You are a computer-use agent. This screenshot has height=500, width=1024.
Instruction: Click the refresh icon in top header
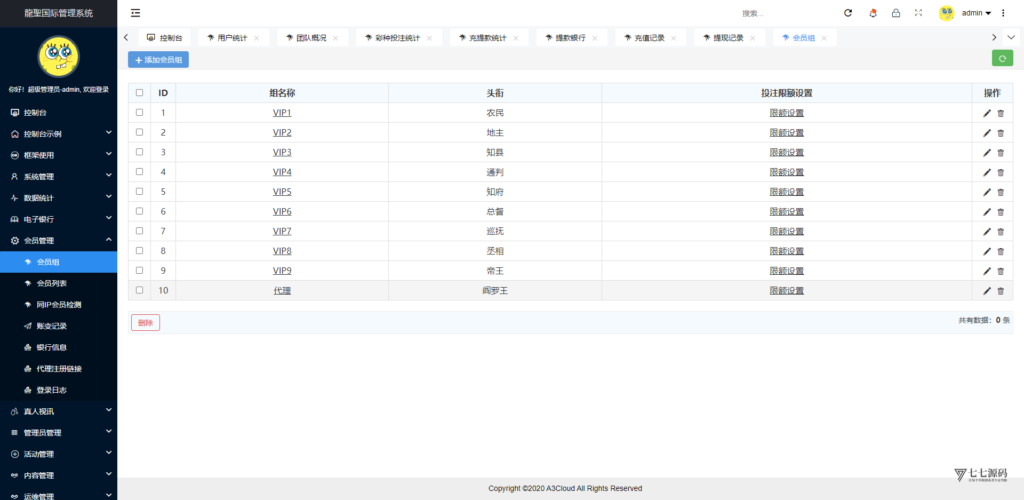pos(848,13)
